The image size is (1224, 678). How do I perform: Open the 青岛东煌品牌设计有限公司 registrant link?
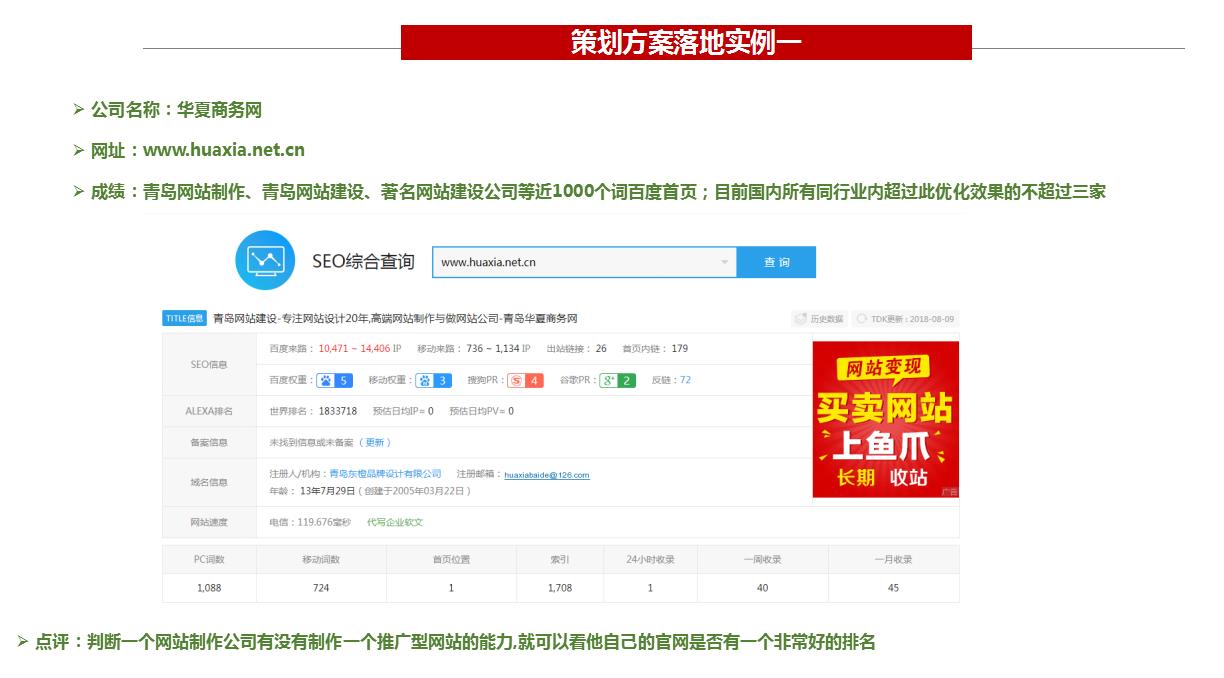(385, 474)
